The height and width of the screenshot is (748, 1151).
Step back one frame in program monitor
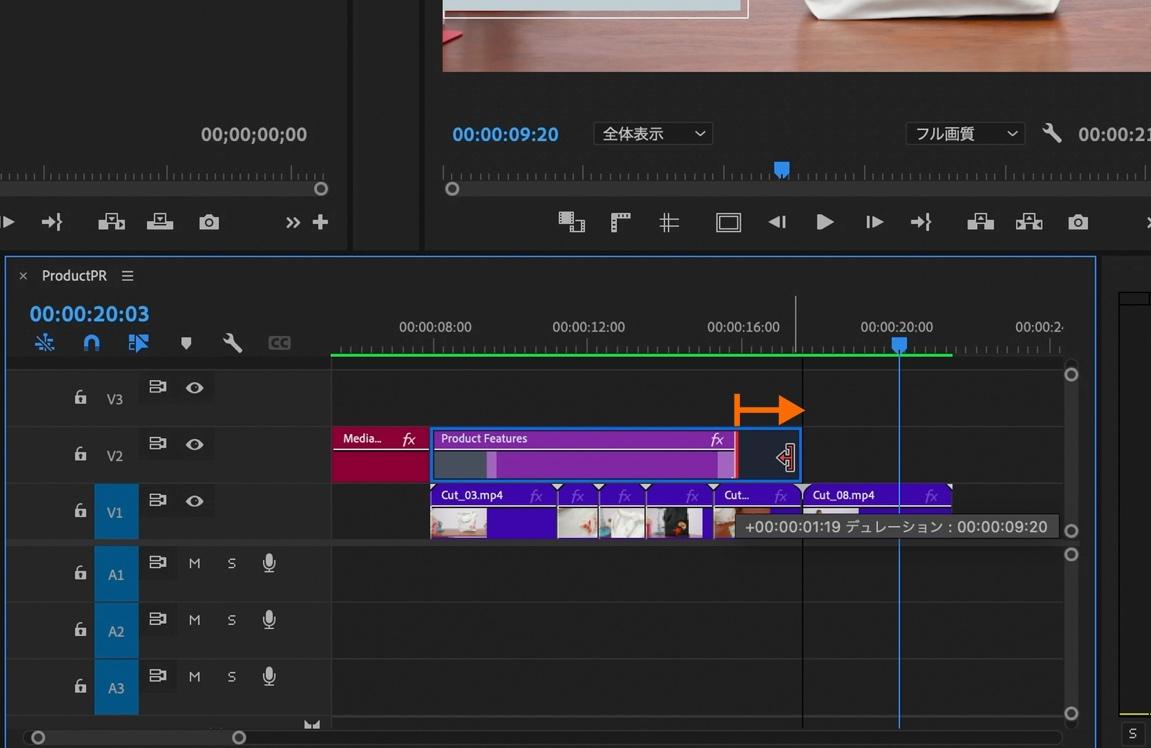(x=777, y=222)
